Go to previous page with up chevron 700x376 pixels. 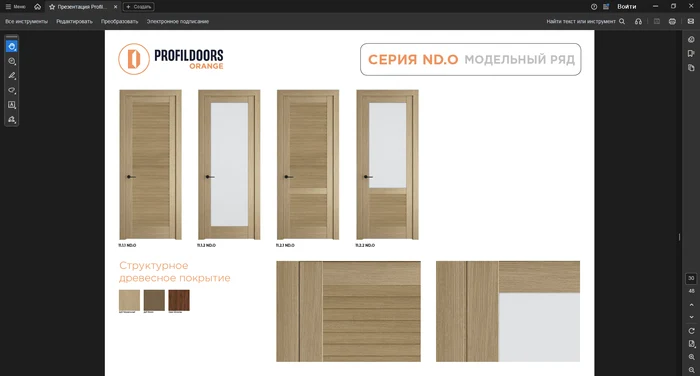(x=692, y=305)
